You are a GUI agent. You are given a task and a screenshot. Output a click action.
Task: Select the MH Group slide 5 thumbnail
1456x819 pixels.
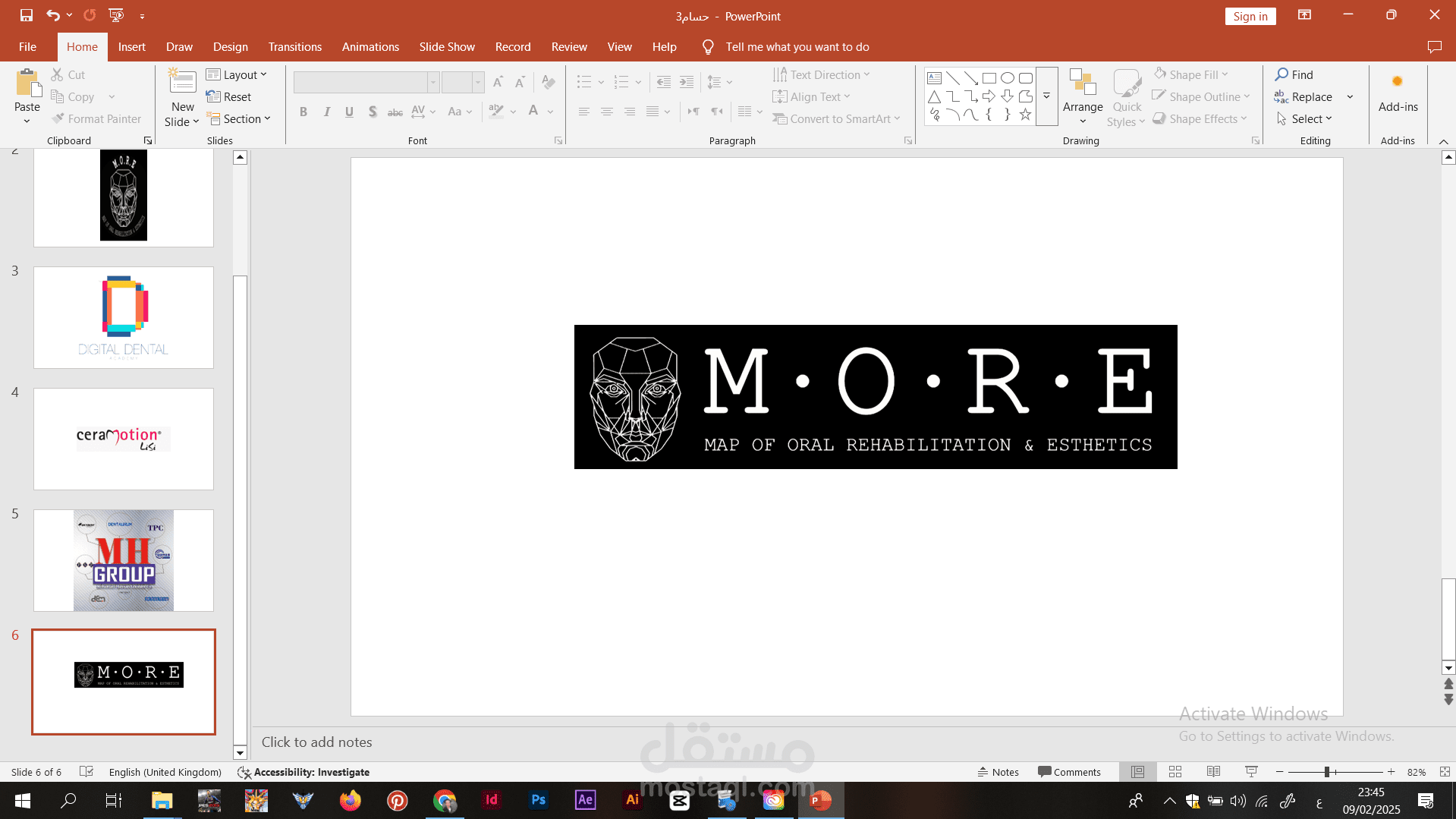point(124,560)
